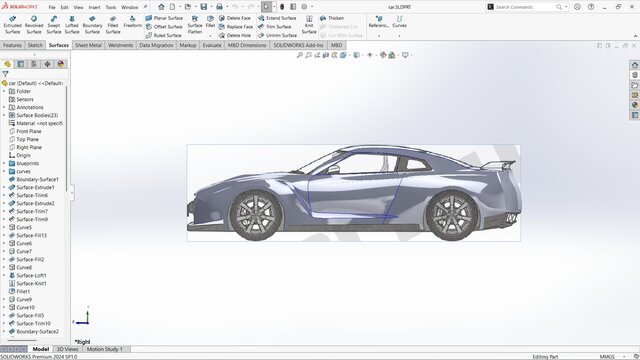Open the DimXpertManager tab
The image size is (640, 360).
point(47,64)
